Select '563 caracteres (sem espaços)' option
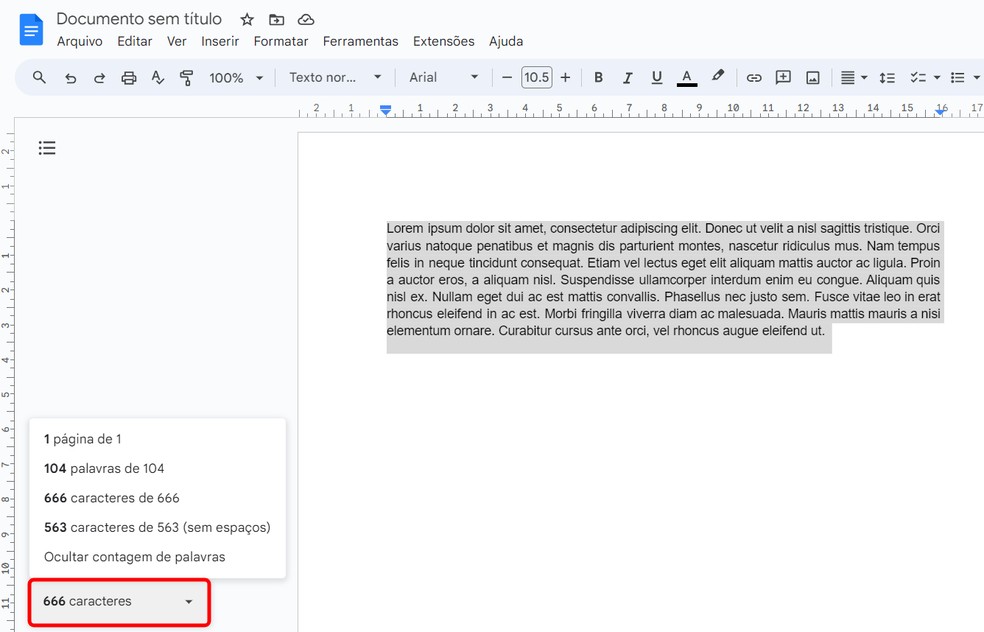 pos(158,527)
